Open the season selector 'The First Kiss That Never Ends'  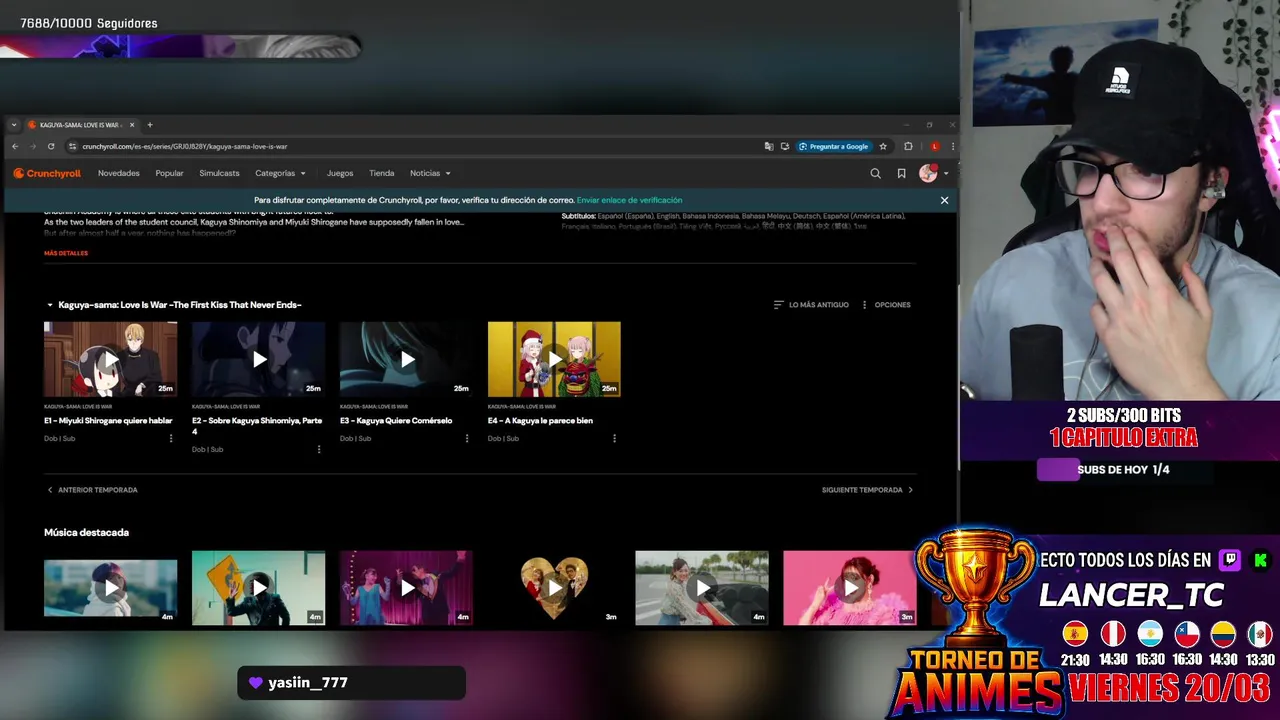(x=174, y=304)
